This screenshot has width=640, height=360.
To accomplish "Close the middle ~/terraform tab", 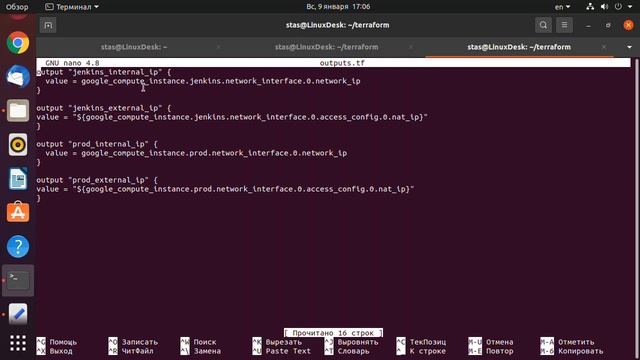I will click(411, 47).
